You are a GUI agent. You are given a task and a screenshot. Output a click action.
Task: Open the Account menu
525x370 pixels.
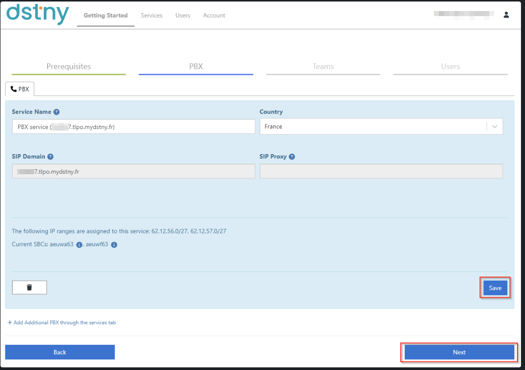coord(214,15)
